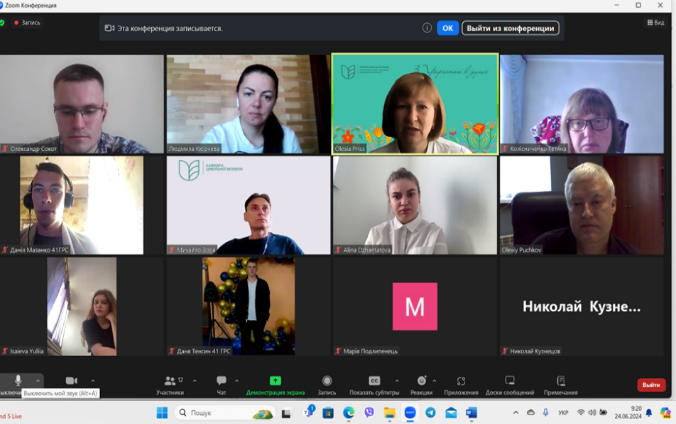Screen dimensions: 676x424
Task: Open Viber on taskbar
Action: point(369,413)
